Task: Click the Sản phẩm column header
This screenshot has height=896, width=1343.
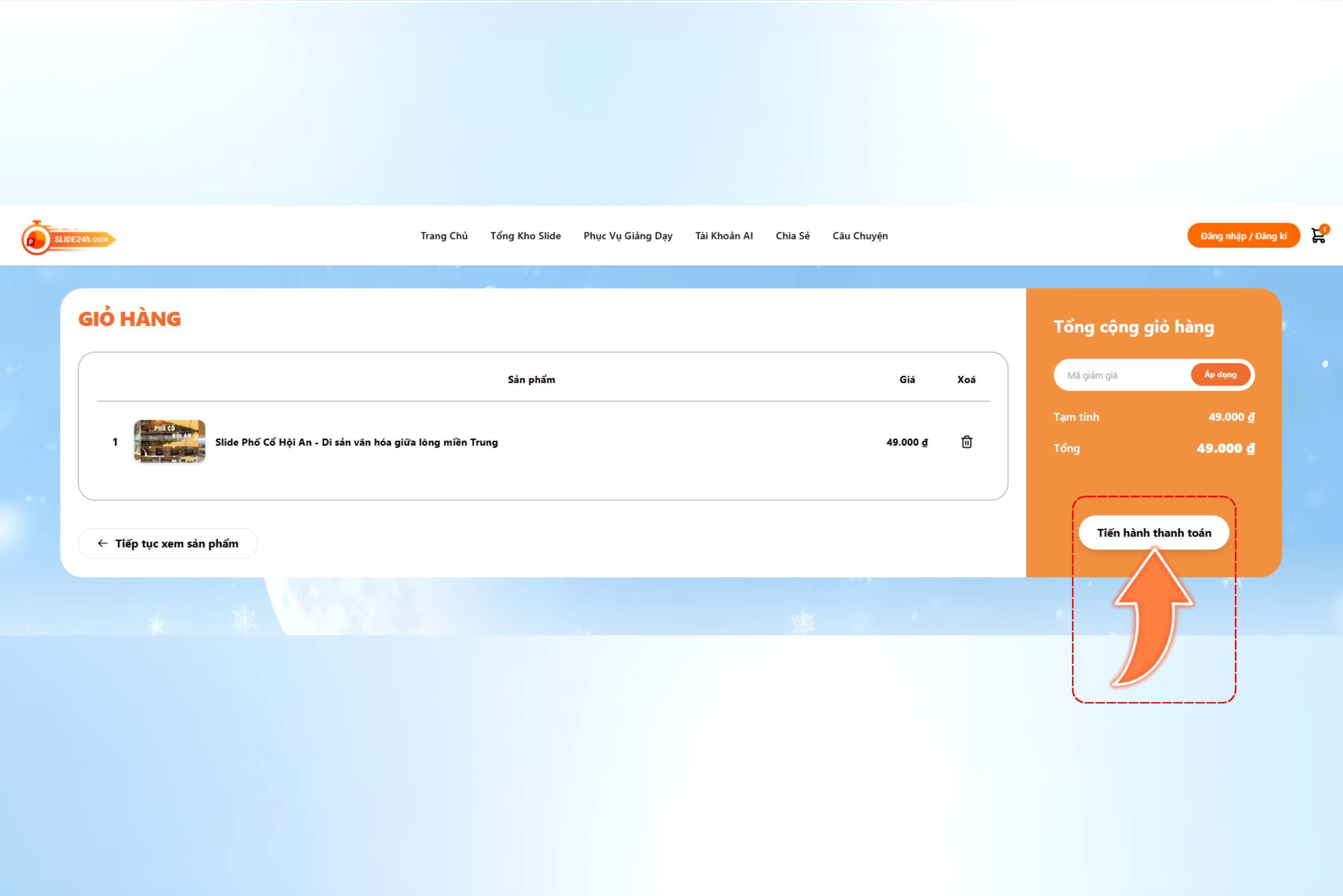Action: coord(532,380)
